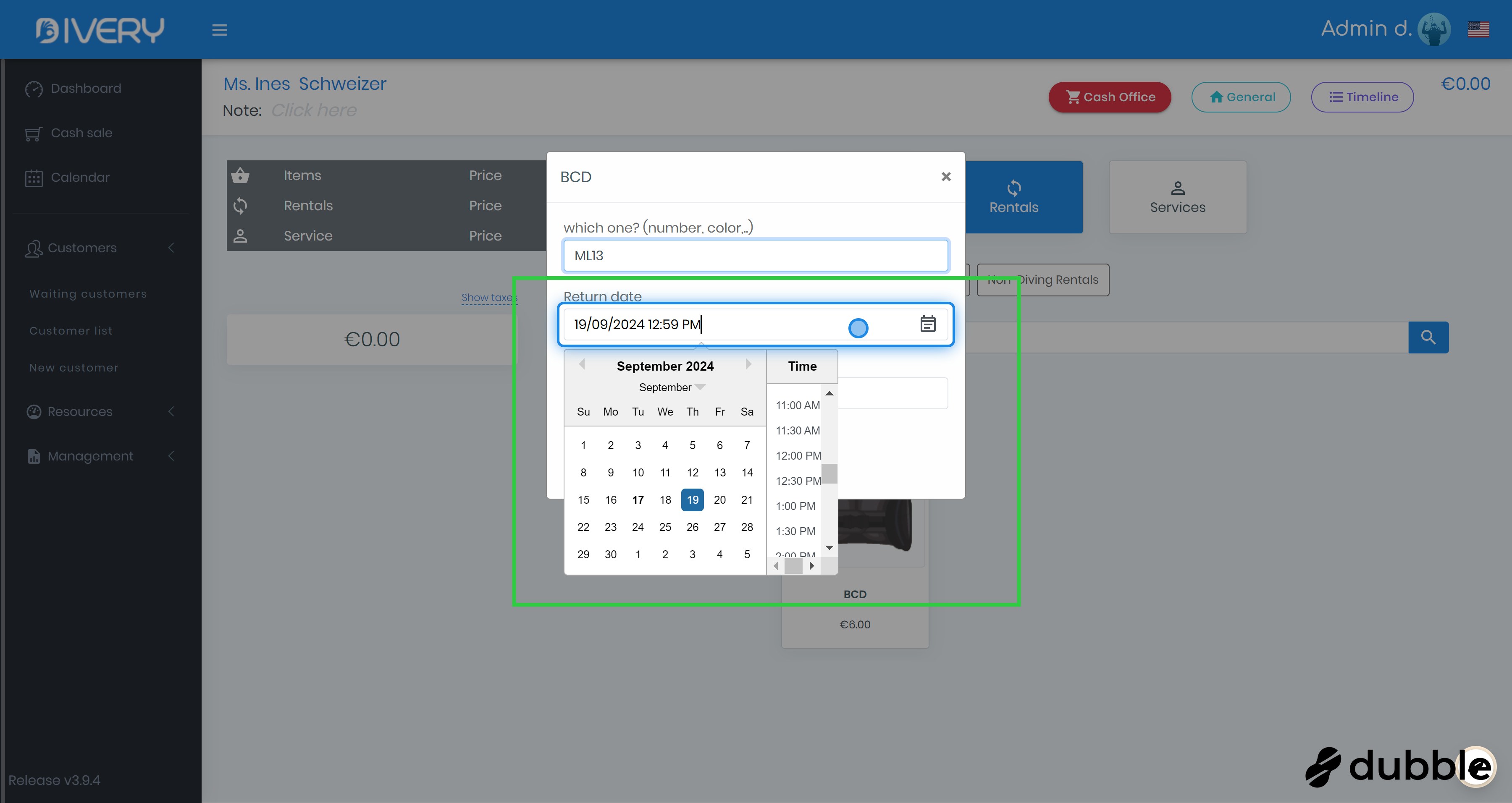
Task: Click the US flag language icon
Action: point(1478,29)
